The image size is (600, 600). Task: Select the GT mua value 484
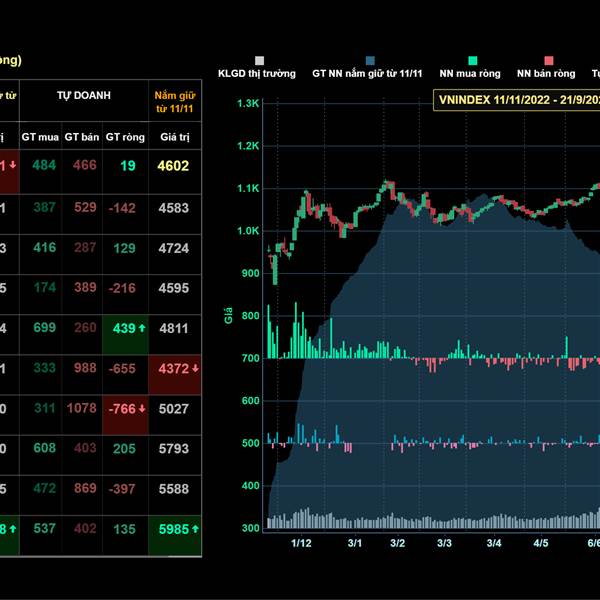[x=44, y=165]
